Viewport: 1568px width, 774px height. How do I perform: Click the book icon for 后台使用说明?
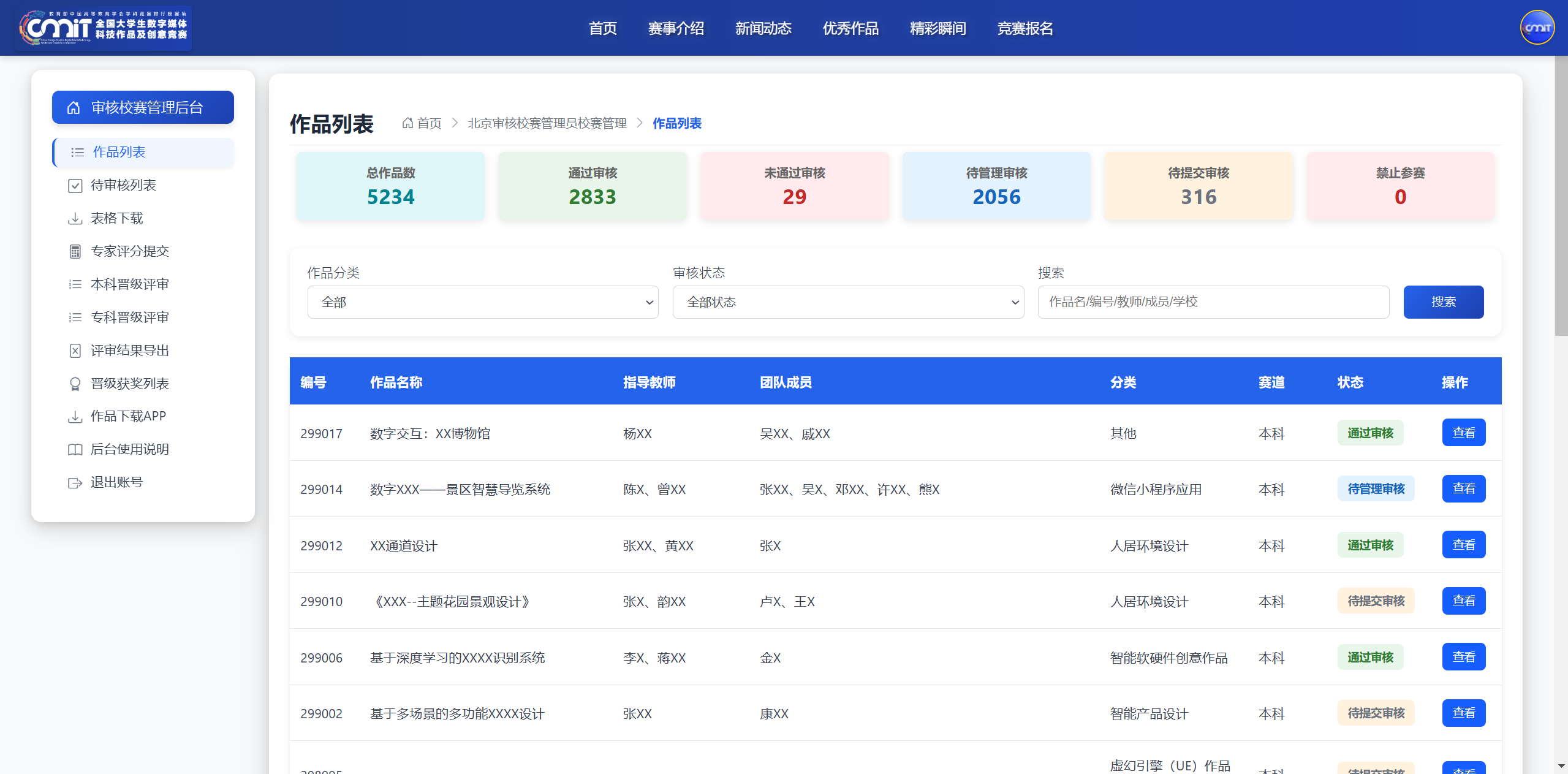[x=75, y=450]
